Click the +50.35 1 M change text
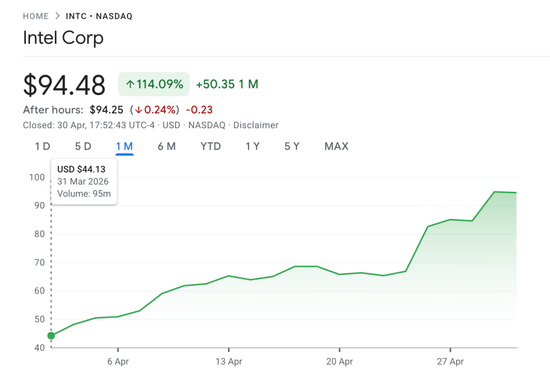Viewport: 550px width, 379px height. 227,84
